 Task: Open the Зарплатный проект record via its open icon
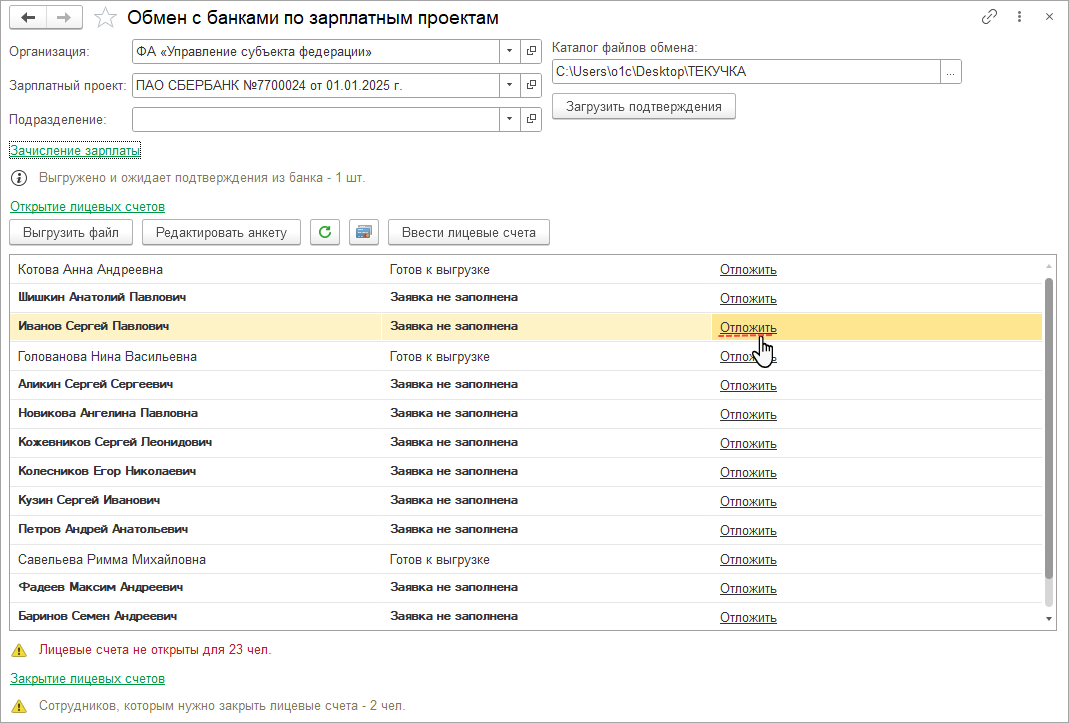point(531,86)
